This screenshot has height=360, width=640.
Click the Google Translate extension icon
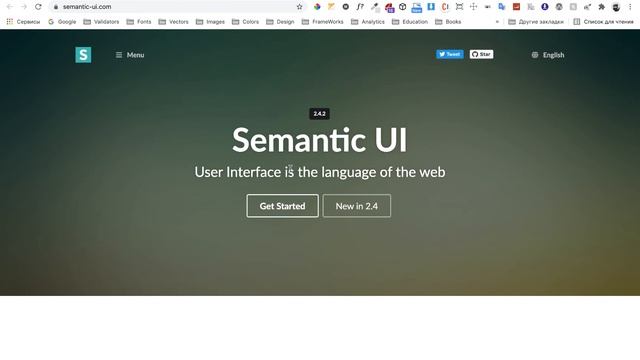tap(502, 7)
